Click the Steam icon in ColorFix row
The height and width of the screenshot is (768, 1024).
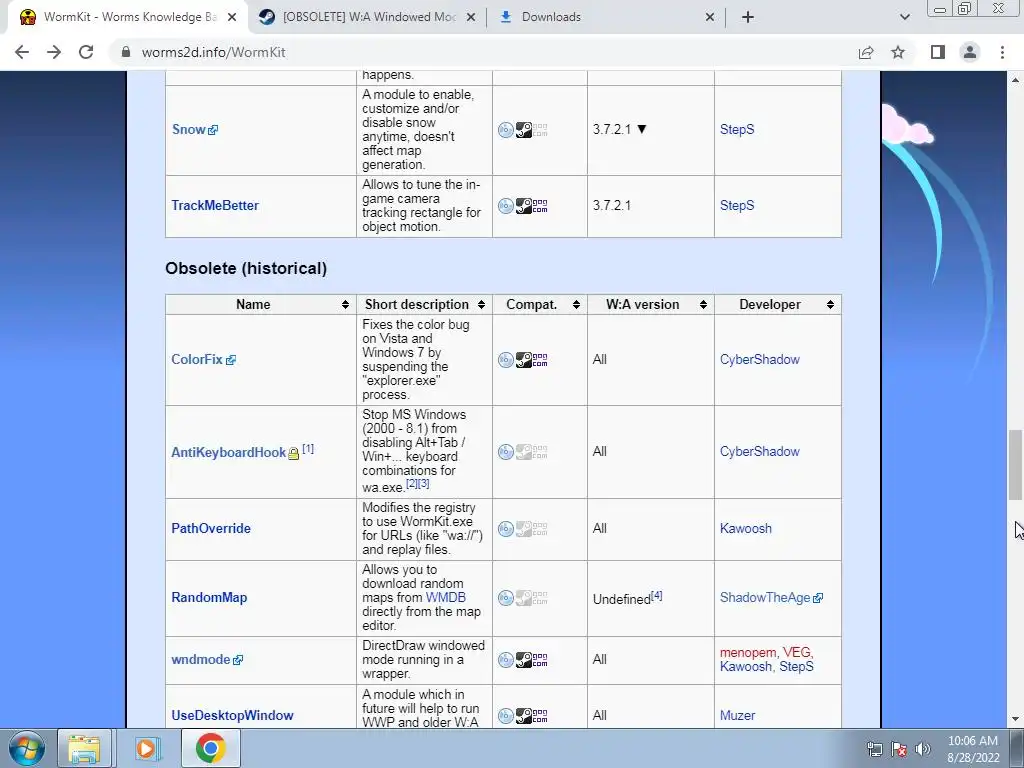pos(524,360)
